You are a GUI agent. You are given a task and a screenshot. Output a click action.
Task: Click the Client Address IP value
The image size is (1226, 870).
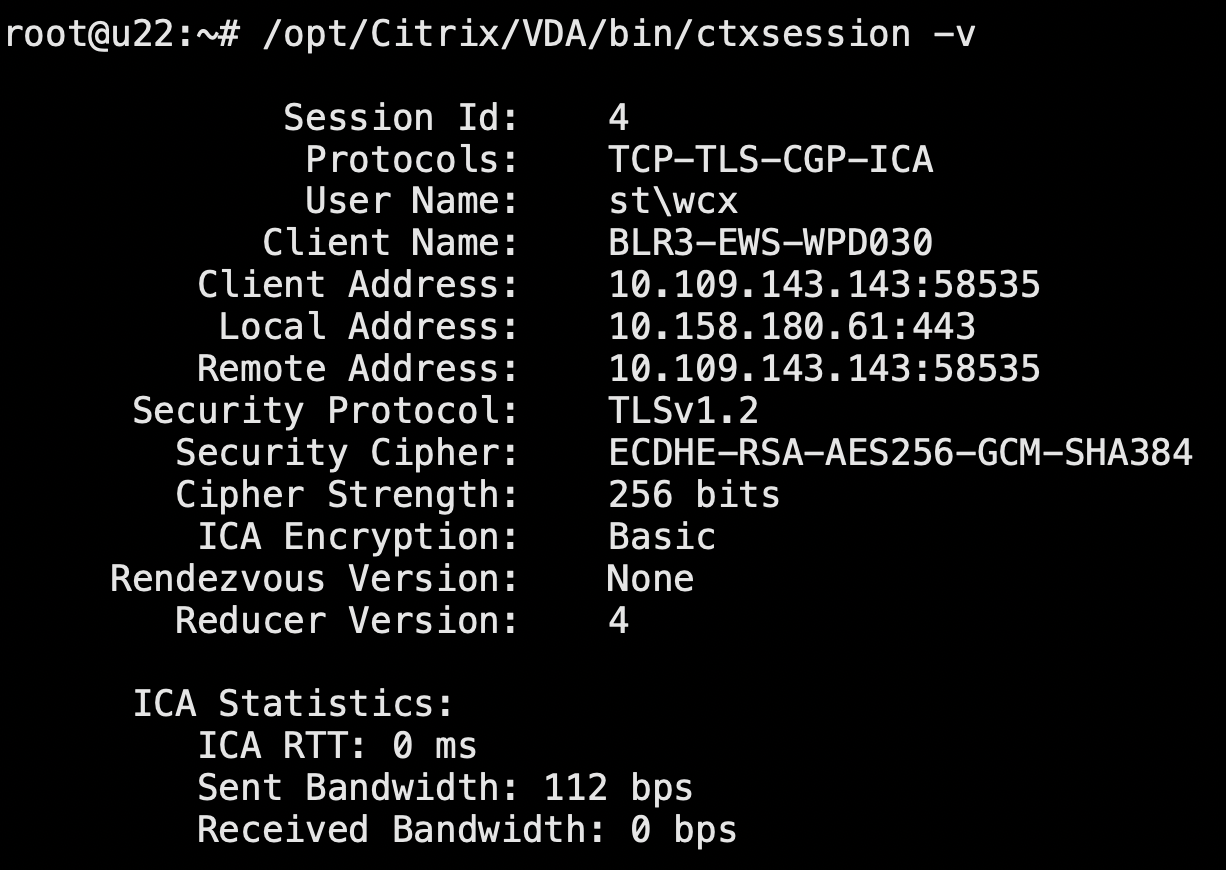coord(824,285)
